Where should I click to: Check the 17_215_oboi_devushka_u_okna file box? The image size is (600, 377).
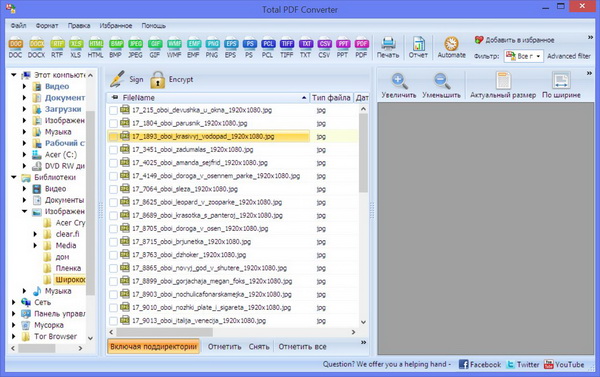113,111
